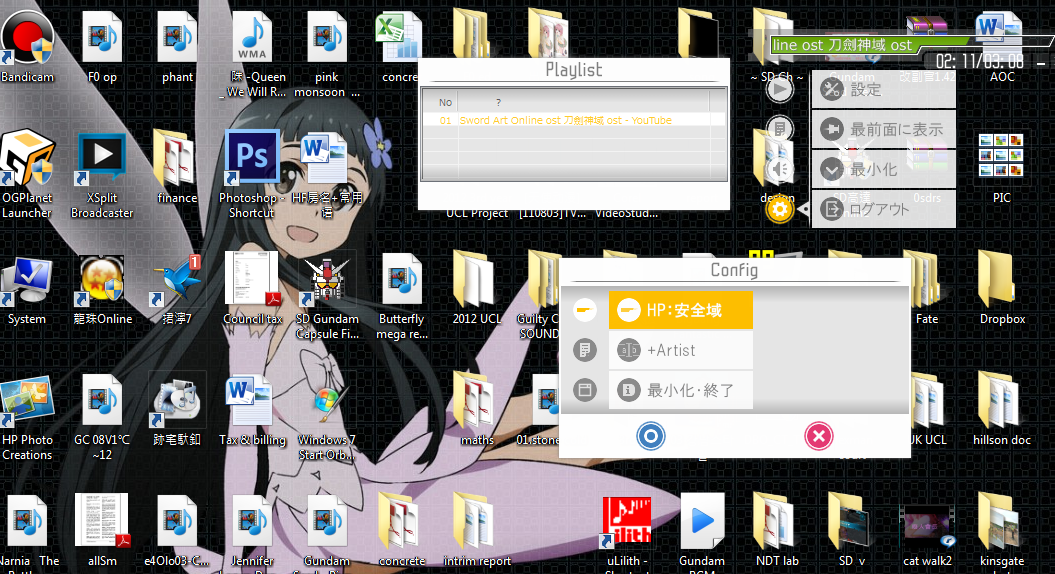Select the pink monsoon video file

click(327, 55)
